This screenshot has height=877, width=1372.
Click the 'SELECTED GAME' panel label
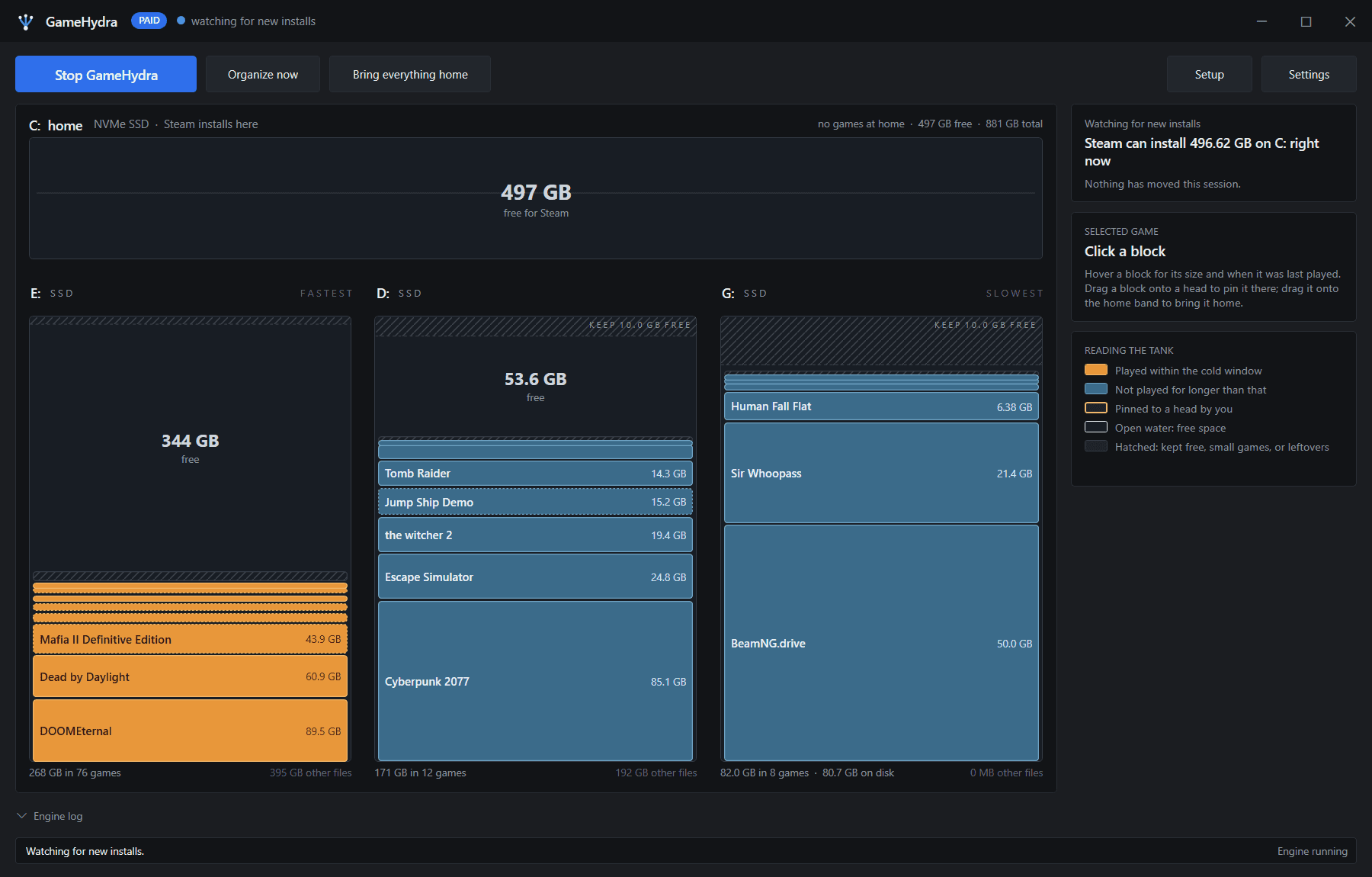pyautogui.click(x=1121, y=232)
